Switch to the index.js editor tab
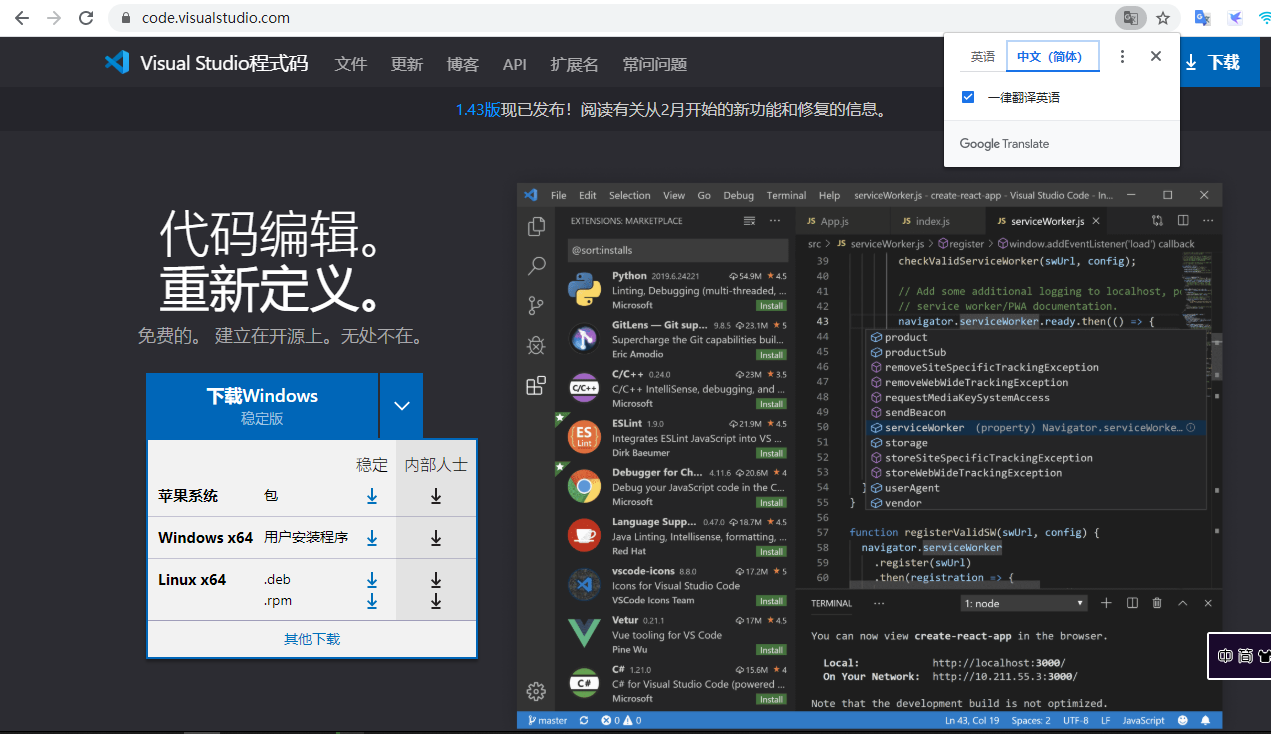Screen dimensions: 1271x734 932,221
